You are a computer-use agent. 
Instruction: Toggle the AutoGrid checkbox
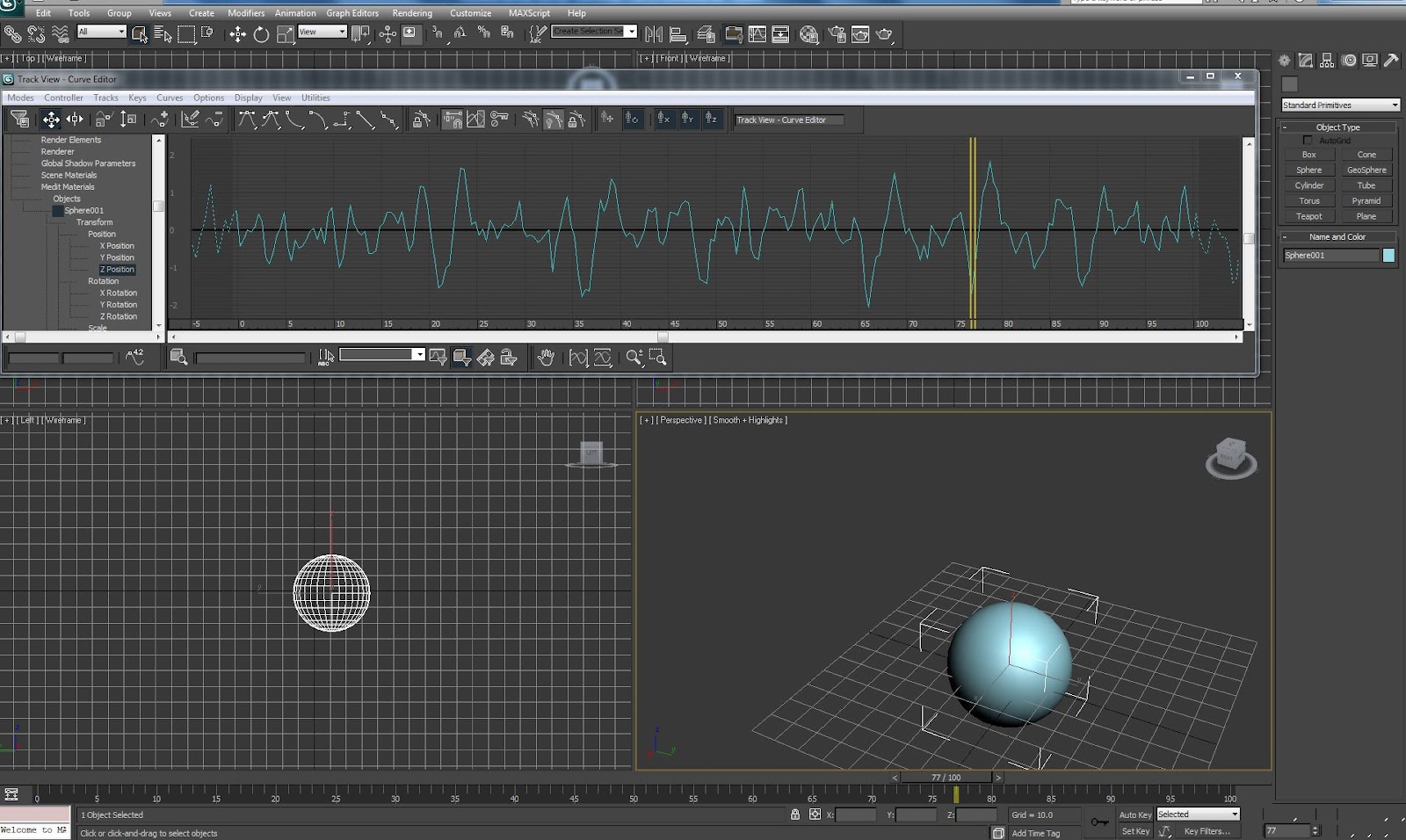click(x=1308, y=141)
